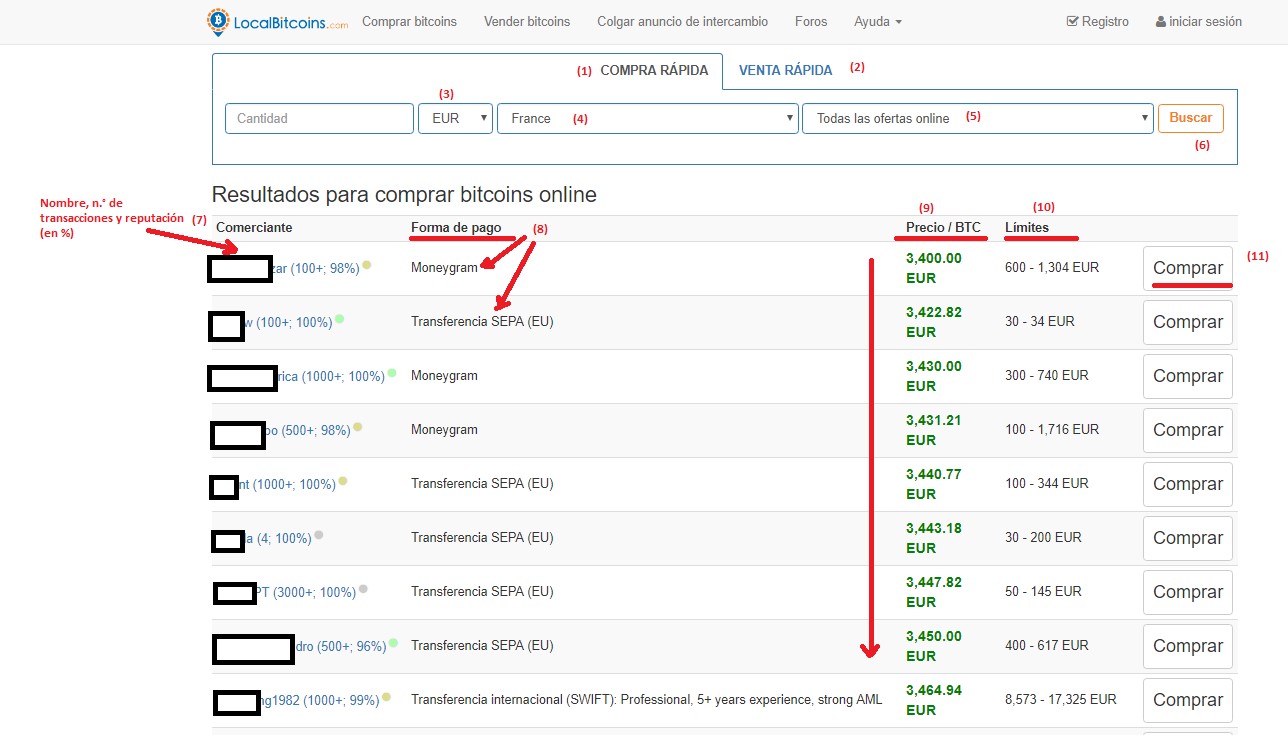Select limits text 600 - 1,304 EUR
Viewport: 1288px width, 735px height.
tap(1052, 268)
